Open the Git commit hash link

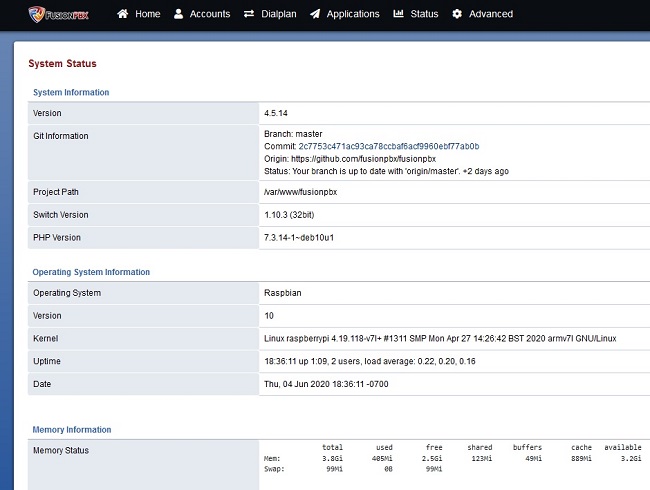point(389,146)
